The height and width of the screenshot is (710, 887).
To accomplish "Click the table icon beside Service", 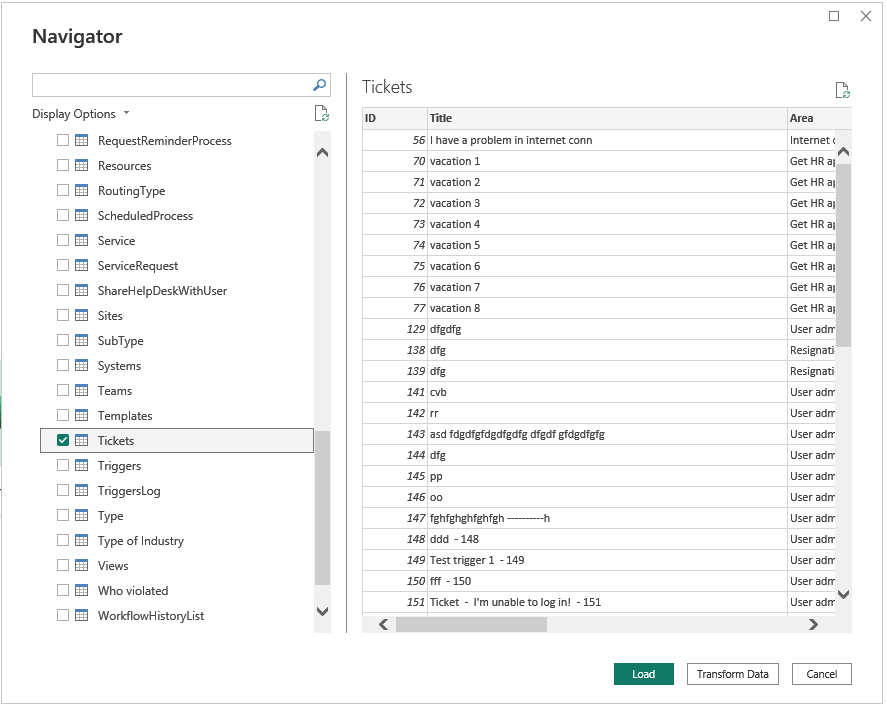I will coord(82,241).
